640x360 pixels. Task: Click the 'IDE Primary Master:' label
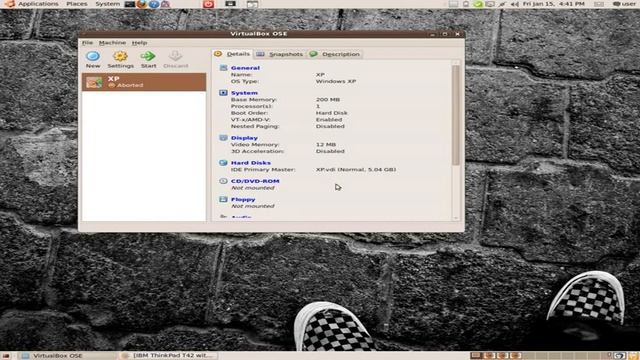pos(263,169)
